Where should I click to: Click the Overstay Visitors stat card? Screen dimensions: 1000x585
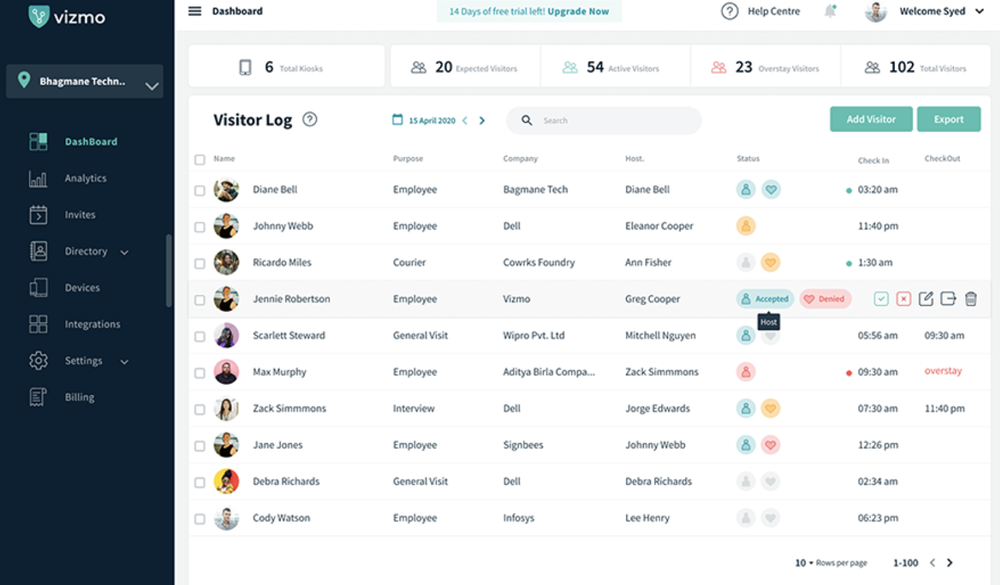765,66
